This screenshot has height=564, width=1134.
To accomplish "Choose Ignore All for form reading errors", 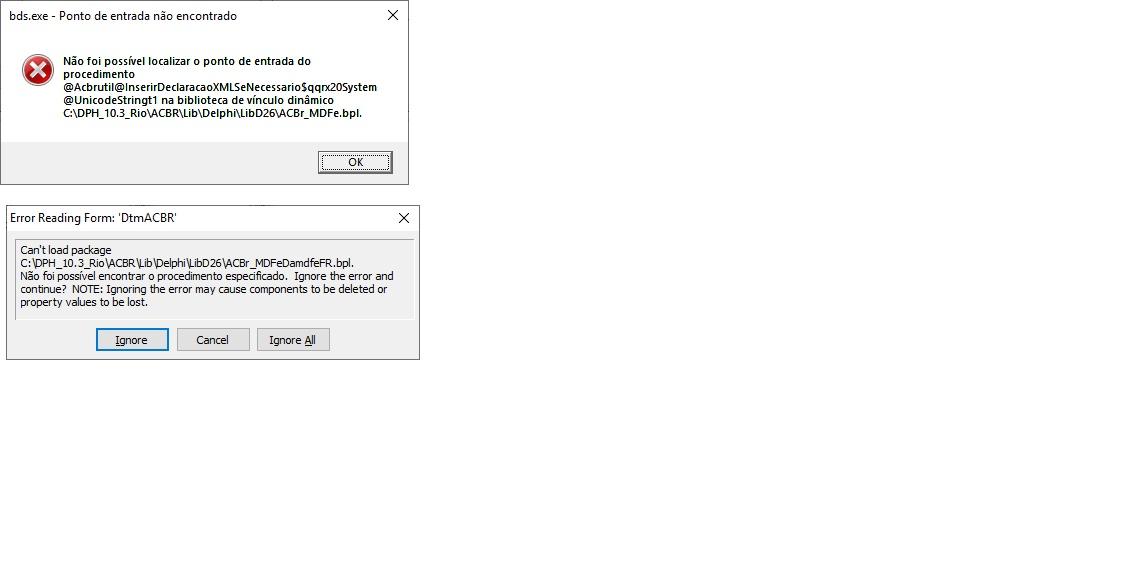I will [x=293, y=340].
